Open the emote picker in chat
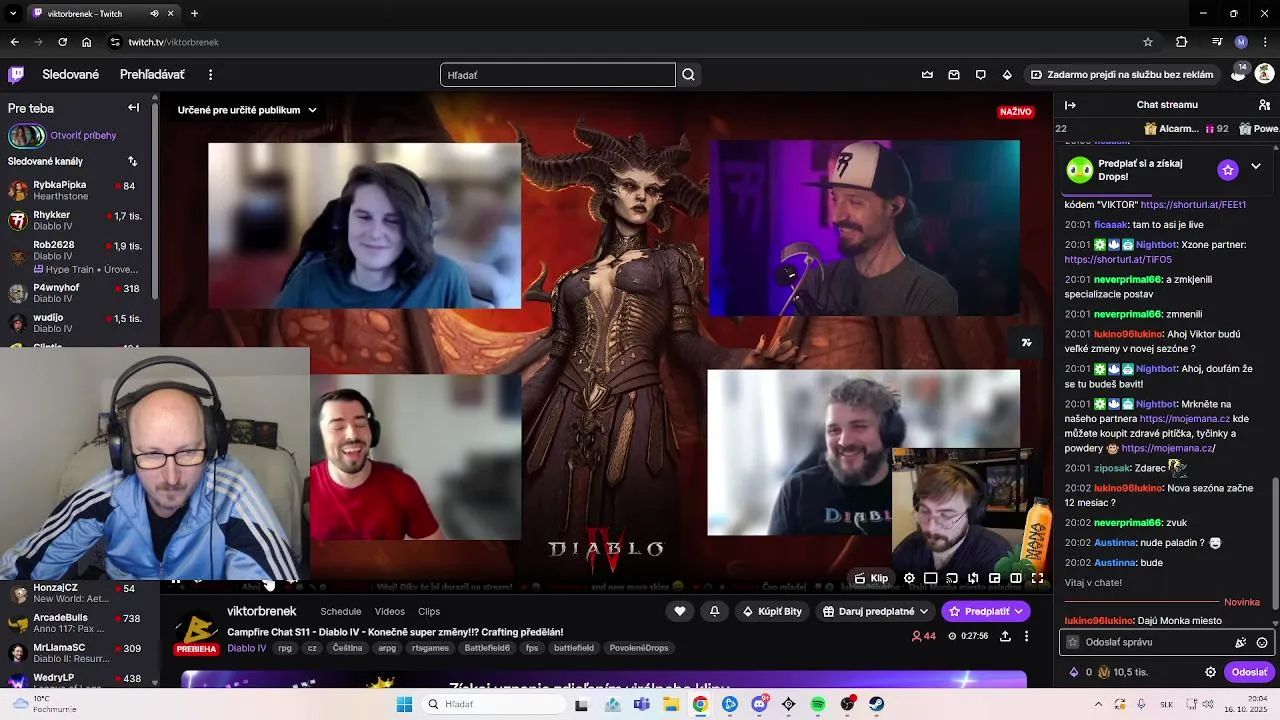1280x720 pixels. click(1262, 642)
